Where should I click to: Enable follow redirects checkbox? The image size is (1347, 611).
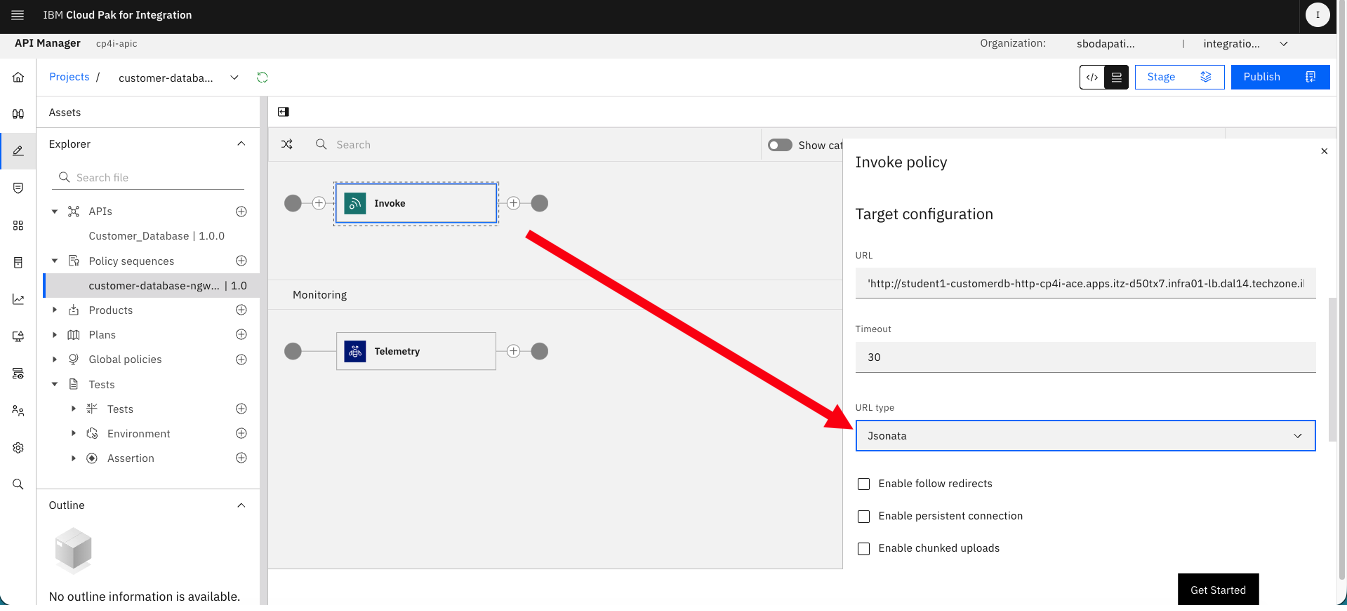tap(864, 484)
